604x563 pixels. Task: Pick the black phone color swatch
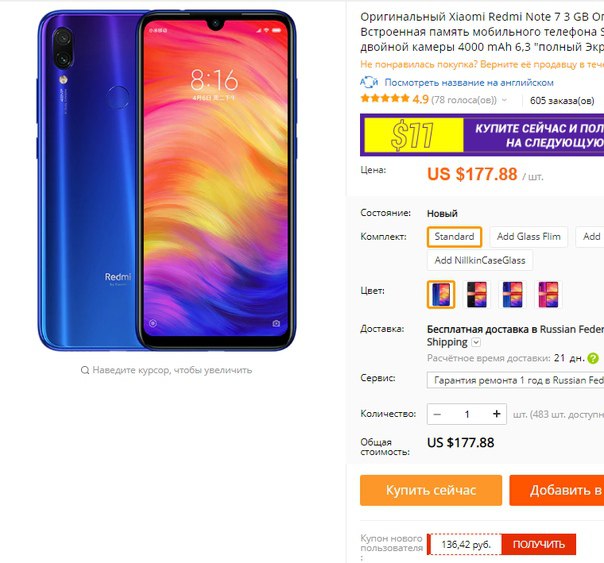(476, 295)
